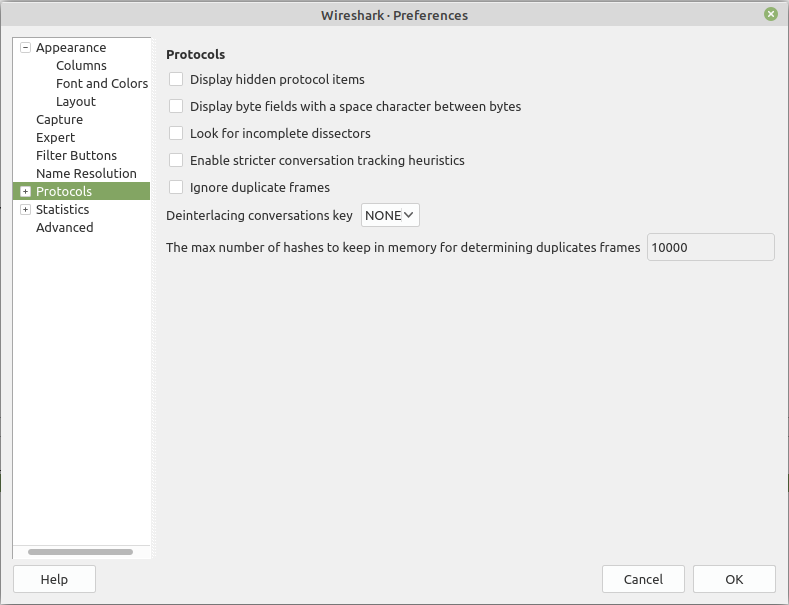Click the Help button
Screen dimensions: 789x605
(x=54, y=579)
